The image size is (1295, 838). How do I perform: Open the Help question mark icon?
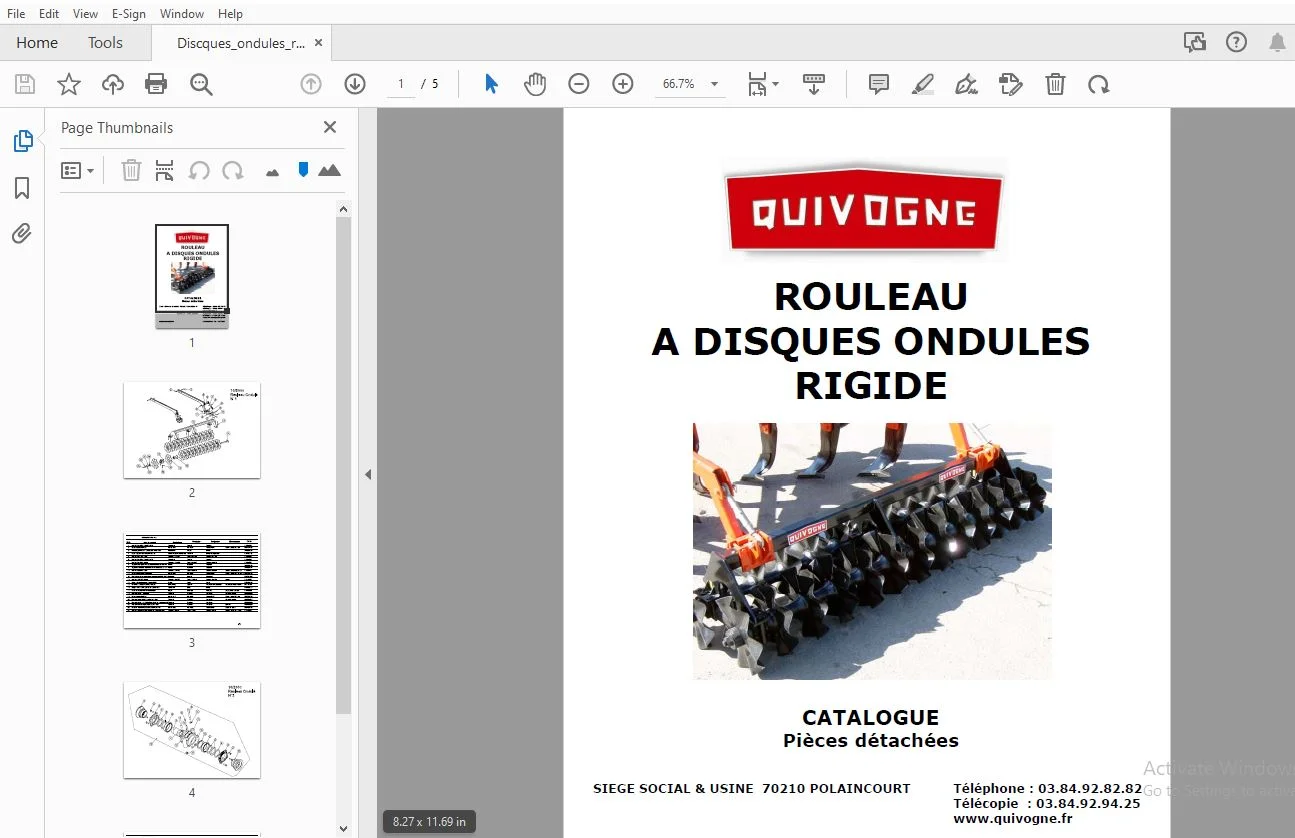coord(1237,42)
